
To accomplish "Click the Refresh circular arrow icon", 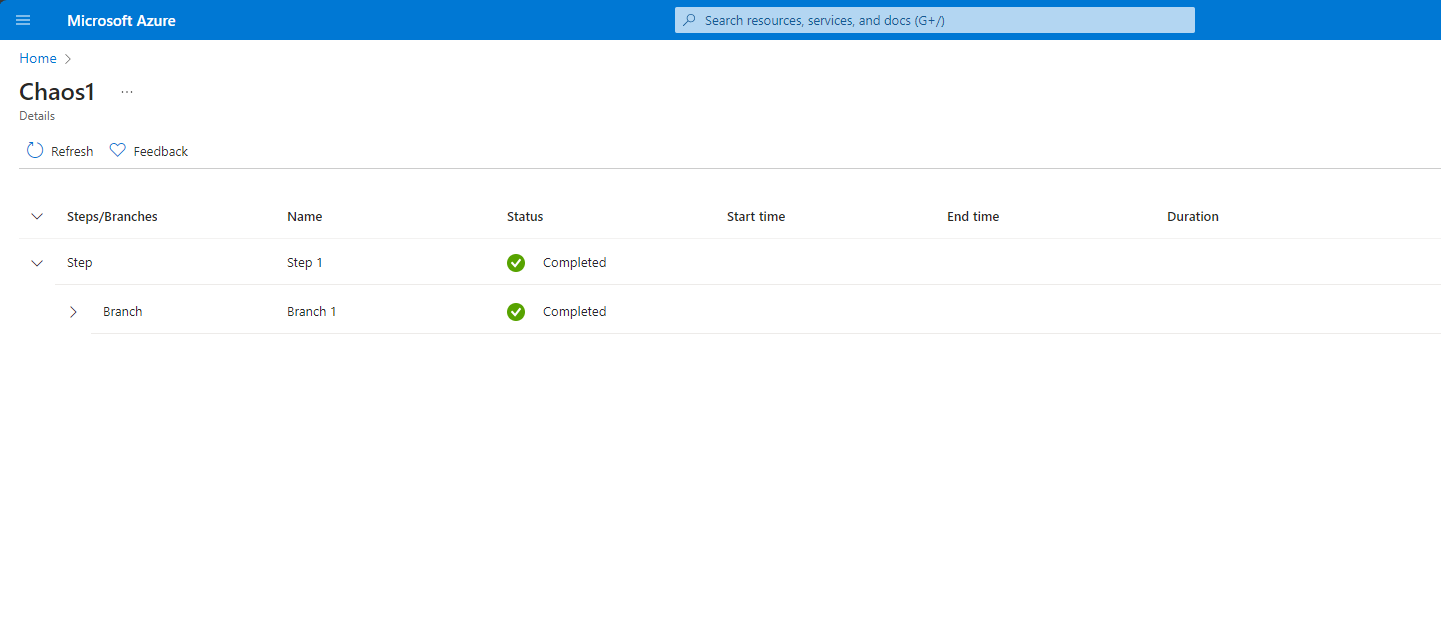I will (x=35, y=151).
